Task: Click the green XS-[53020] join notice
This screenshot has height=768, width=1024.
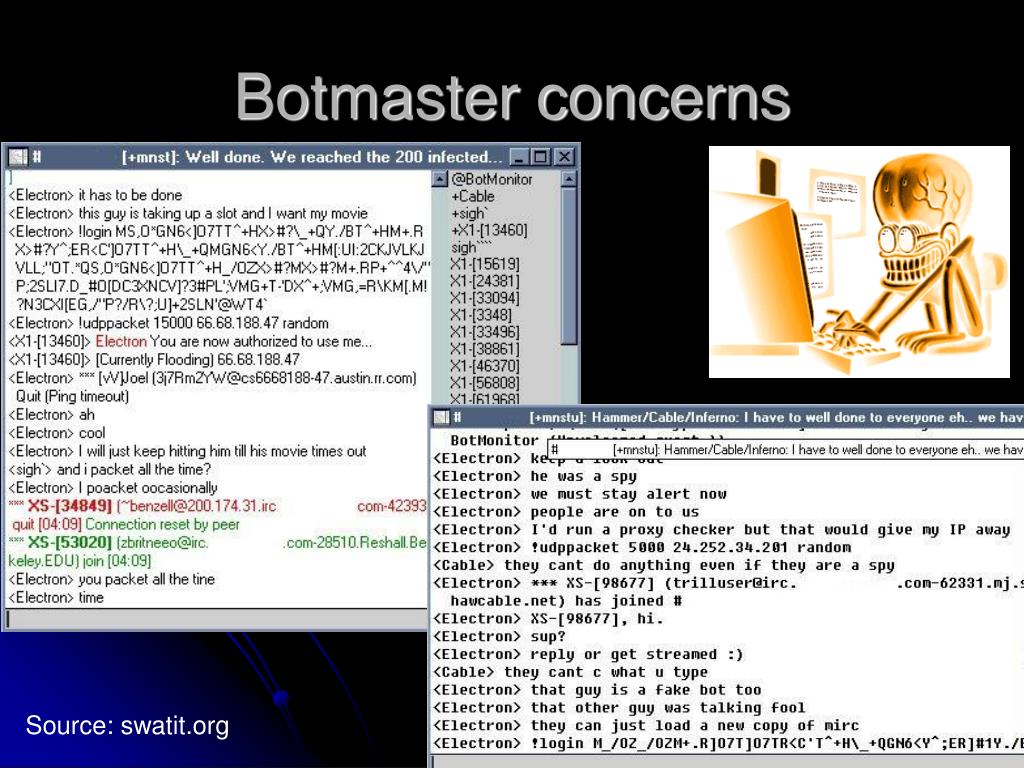Action: pos(217,551)
